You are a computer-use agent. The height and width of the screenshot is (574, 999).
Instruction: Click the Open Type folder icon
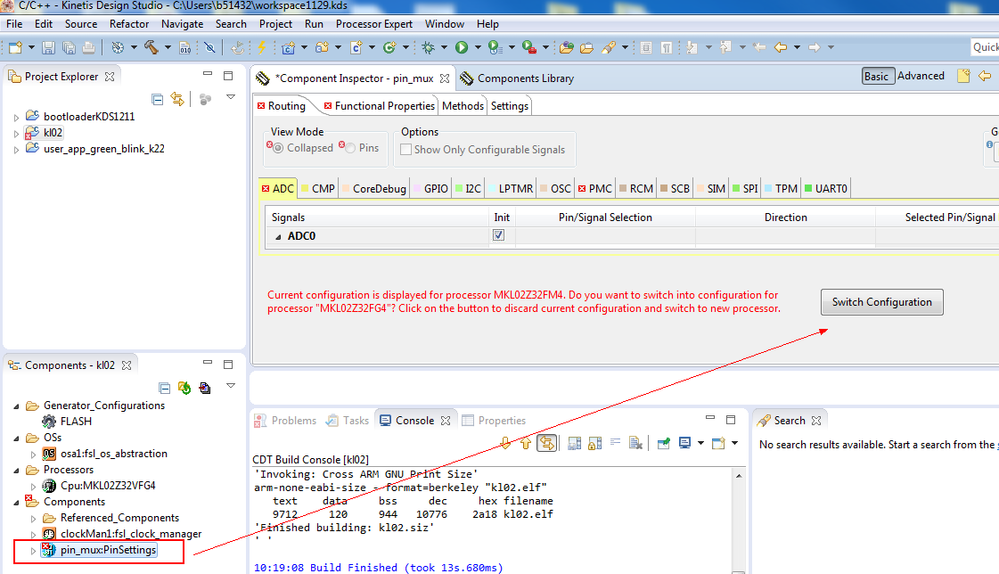click(566, 48)
